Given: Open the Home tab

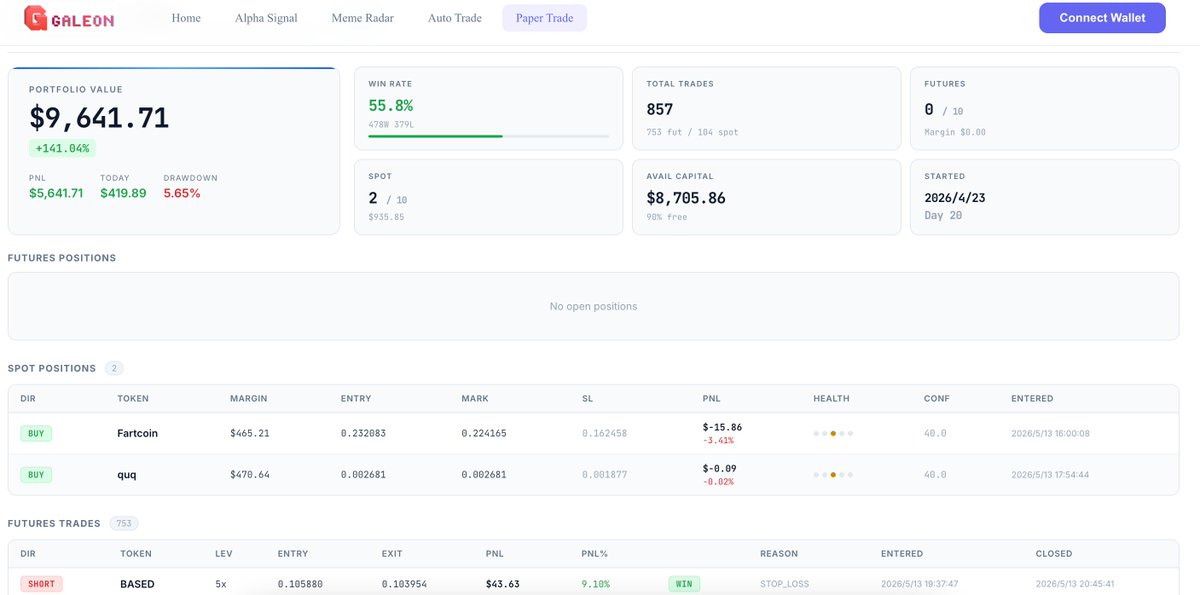Looking at the screenshot, I should (186, 18).
